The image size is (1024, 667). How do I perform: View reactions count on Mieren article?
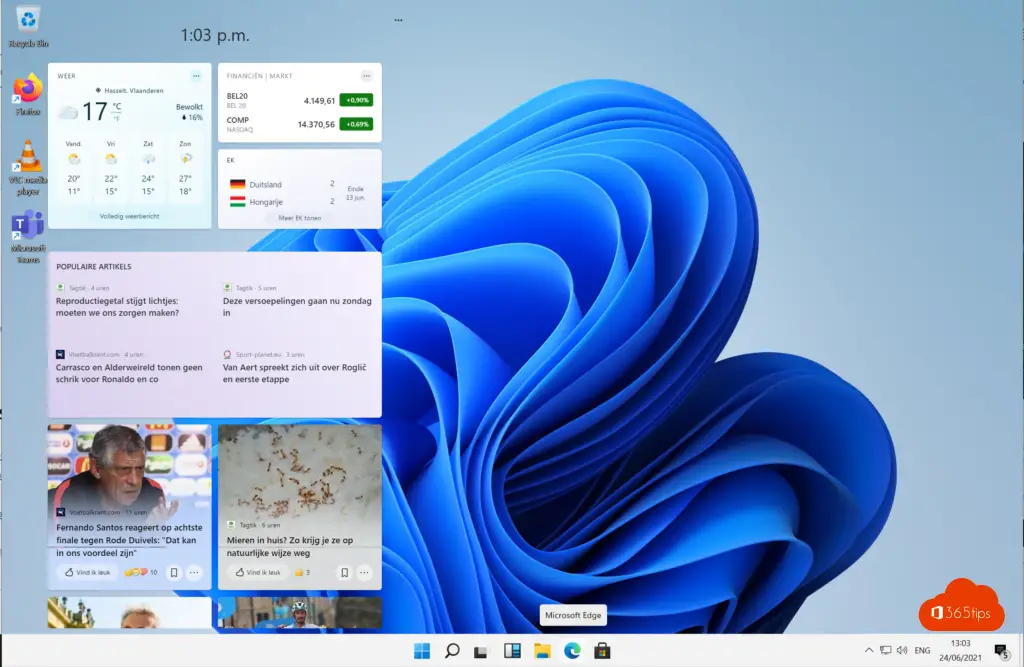click(302, 572)
